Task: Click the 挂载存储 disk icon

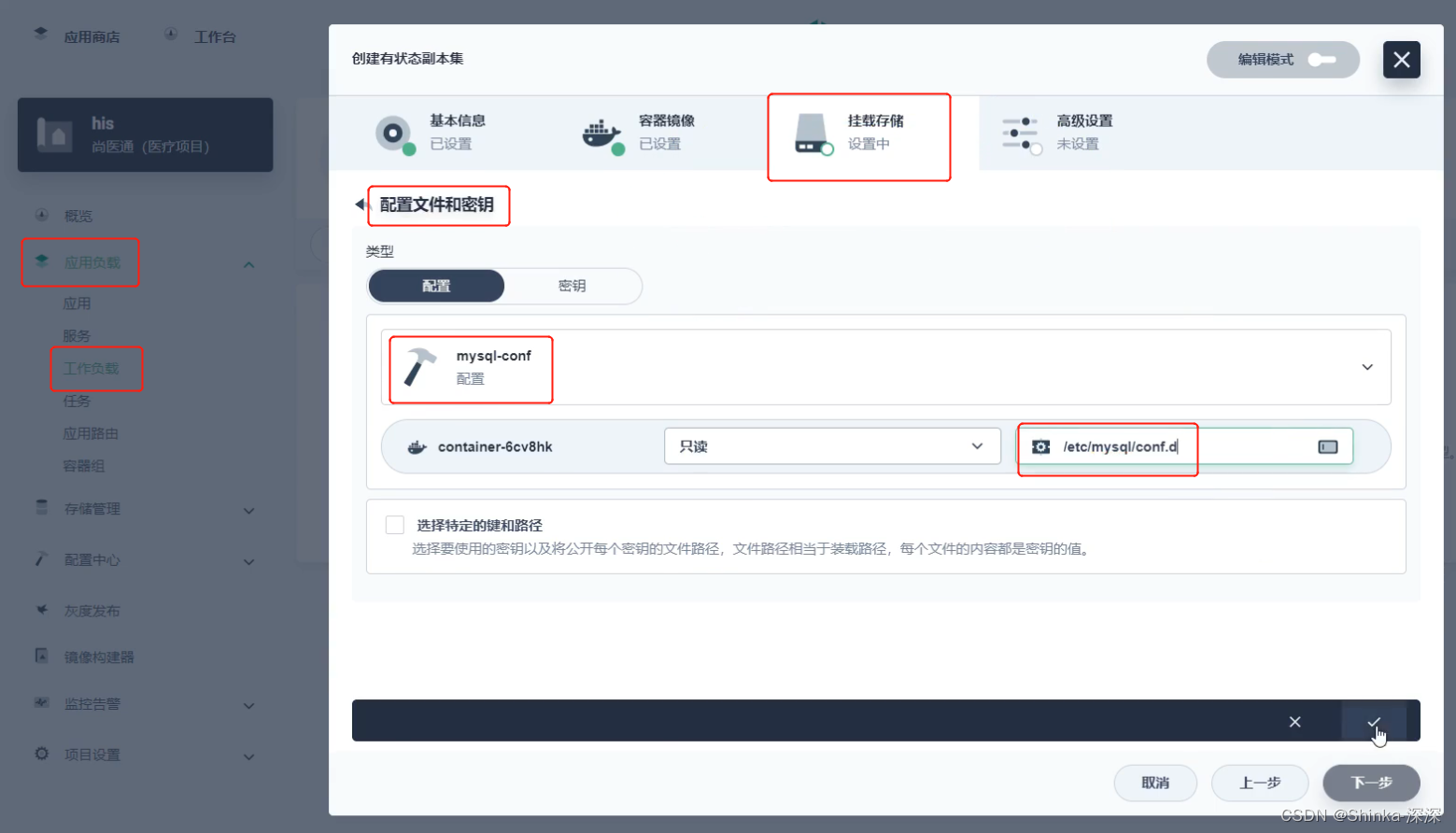Action: [x=812, y=134]
